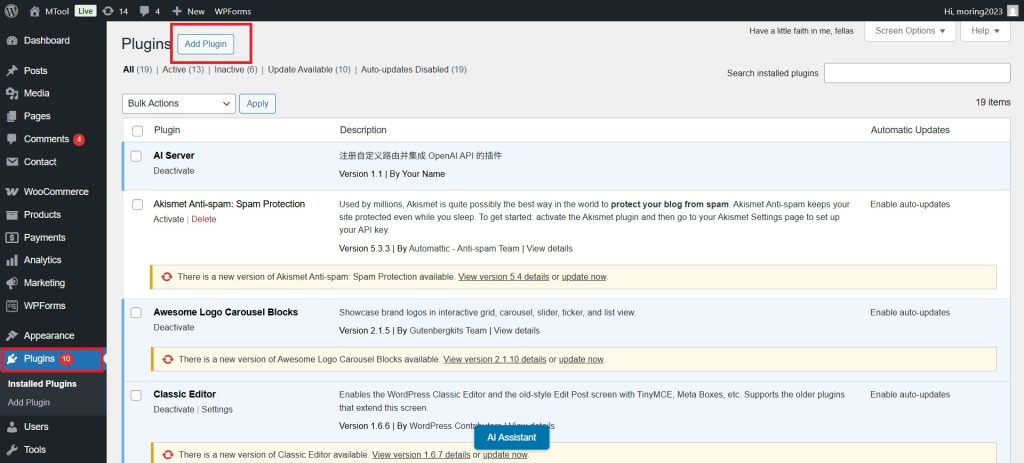This screenshot has height=463, width=1024.
Task: Click the Marketing megaphone icon
Action: 12,283
